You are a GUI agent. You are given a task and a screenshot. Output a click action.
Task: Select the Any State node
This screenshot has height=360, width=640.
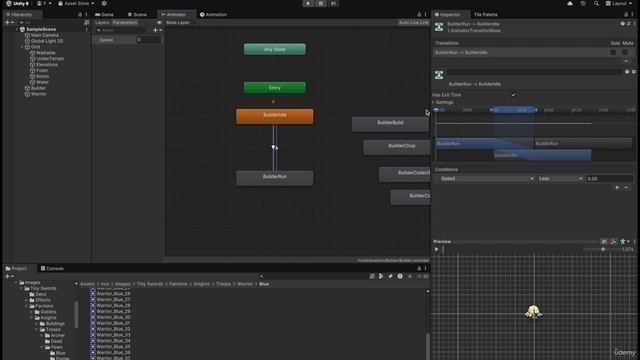coord(275,49)
